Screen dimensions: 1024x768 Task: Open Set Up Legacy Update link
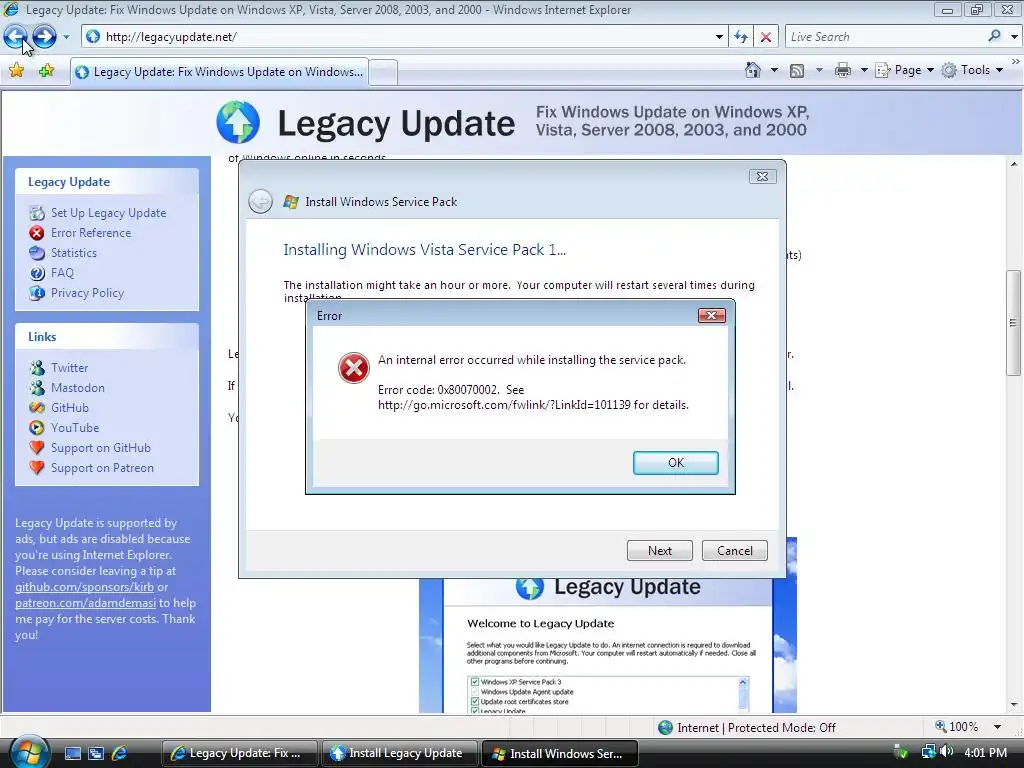click(108, 213)
